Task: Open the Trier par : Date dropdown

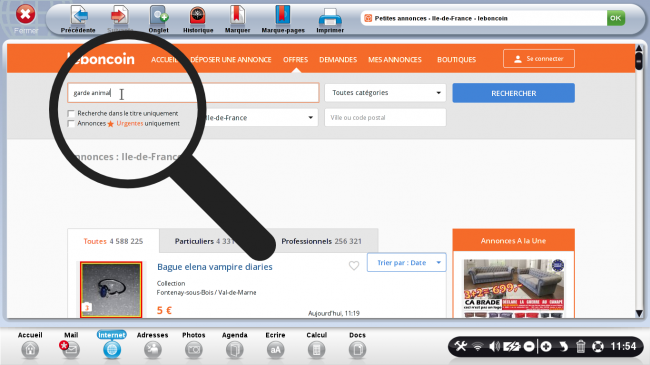Action: (x=407, y=263)
